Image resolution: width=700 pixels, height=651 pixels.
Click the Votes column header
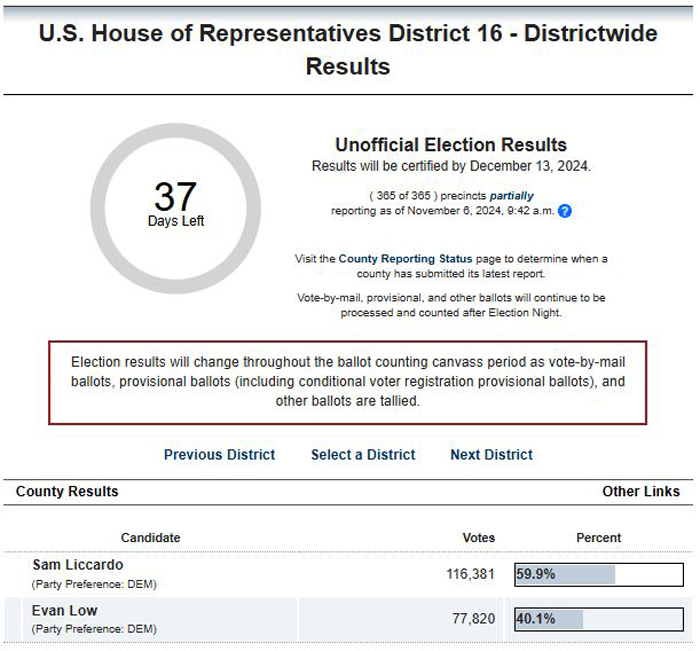[479, 538]
